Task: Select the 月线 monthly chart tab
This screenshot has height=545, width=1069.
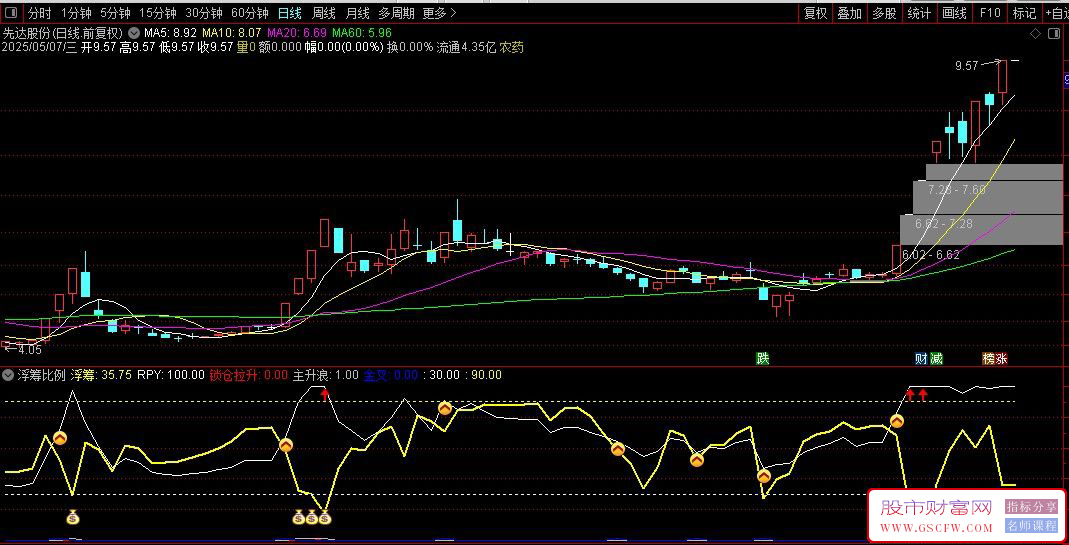Action: click(x=357, y=12)
